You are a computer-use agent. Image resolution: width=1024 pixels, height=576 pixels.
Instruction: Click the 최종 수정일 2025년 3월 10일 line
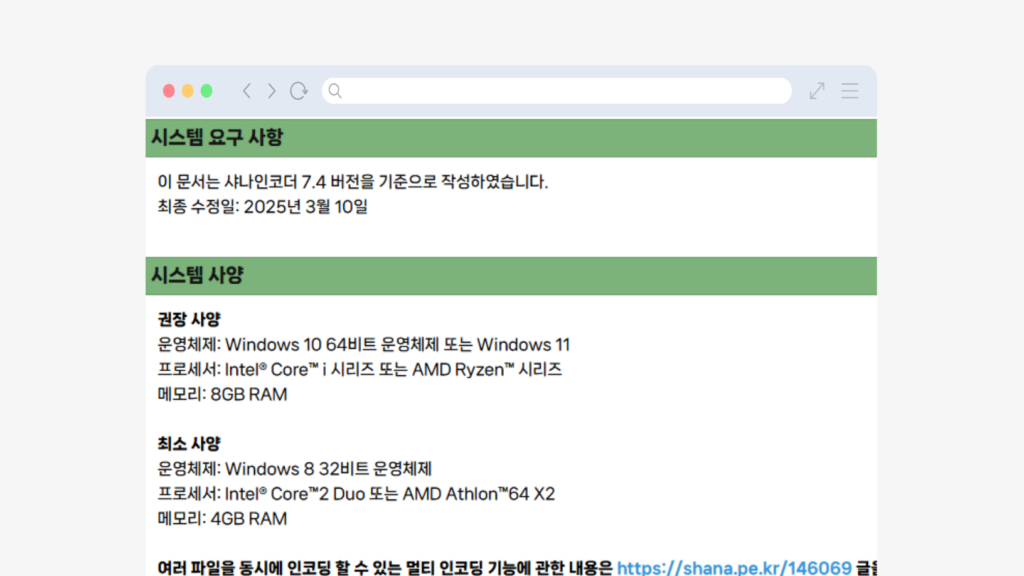pyautogui.click(x=263, y=208)
